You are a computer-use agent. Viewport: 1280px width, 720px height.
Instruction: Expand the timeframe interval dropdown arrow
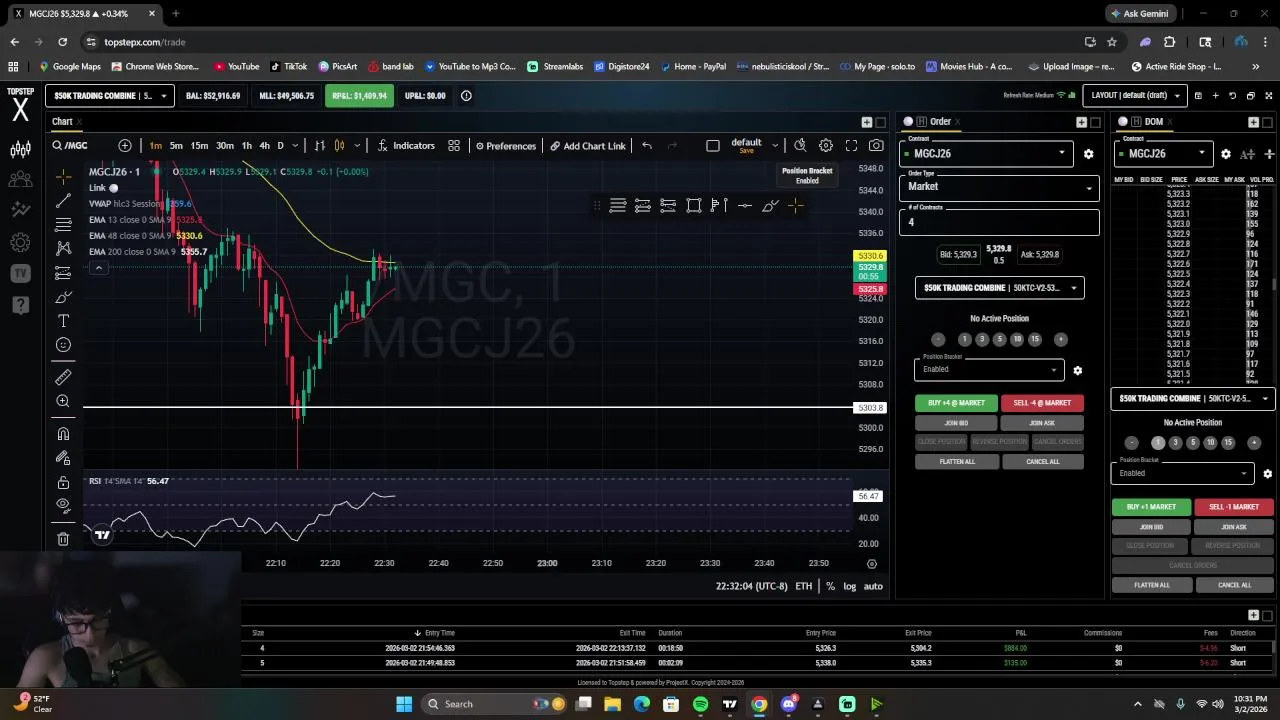[x=294, y=146]
